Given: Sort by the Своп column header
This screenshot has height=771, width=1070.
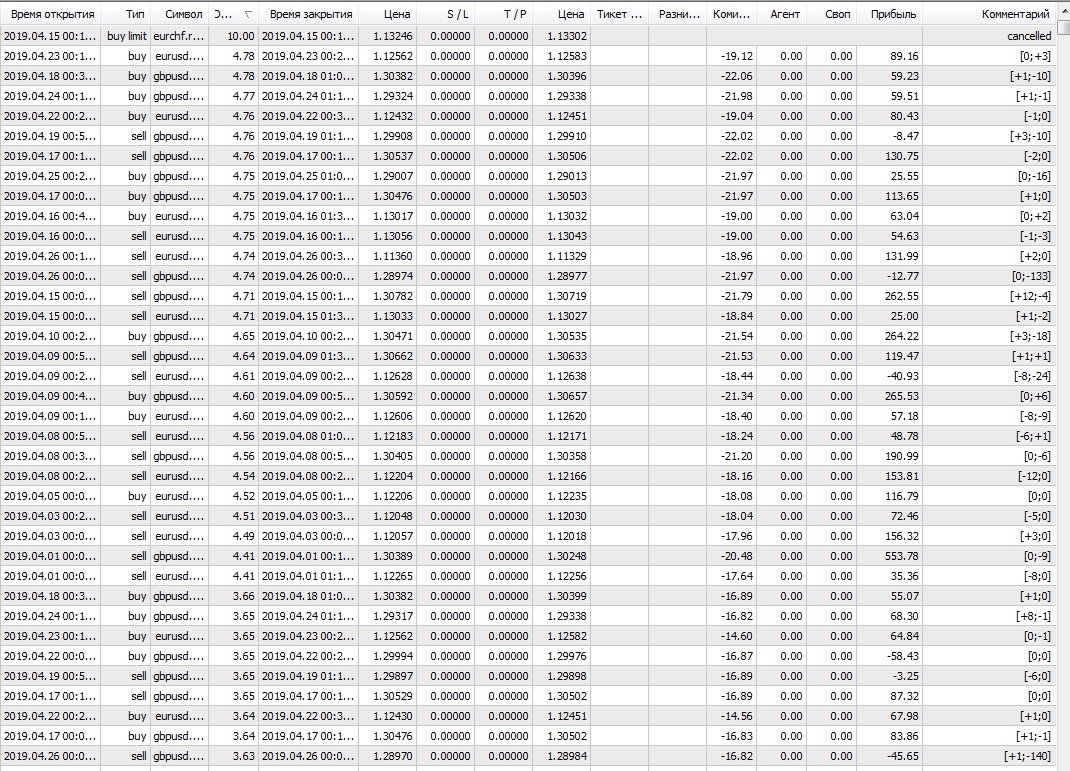Looking at the screenshot, I should (832, 14).
